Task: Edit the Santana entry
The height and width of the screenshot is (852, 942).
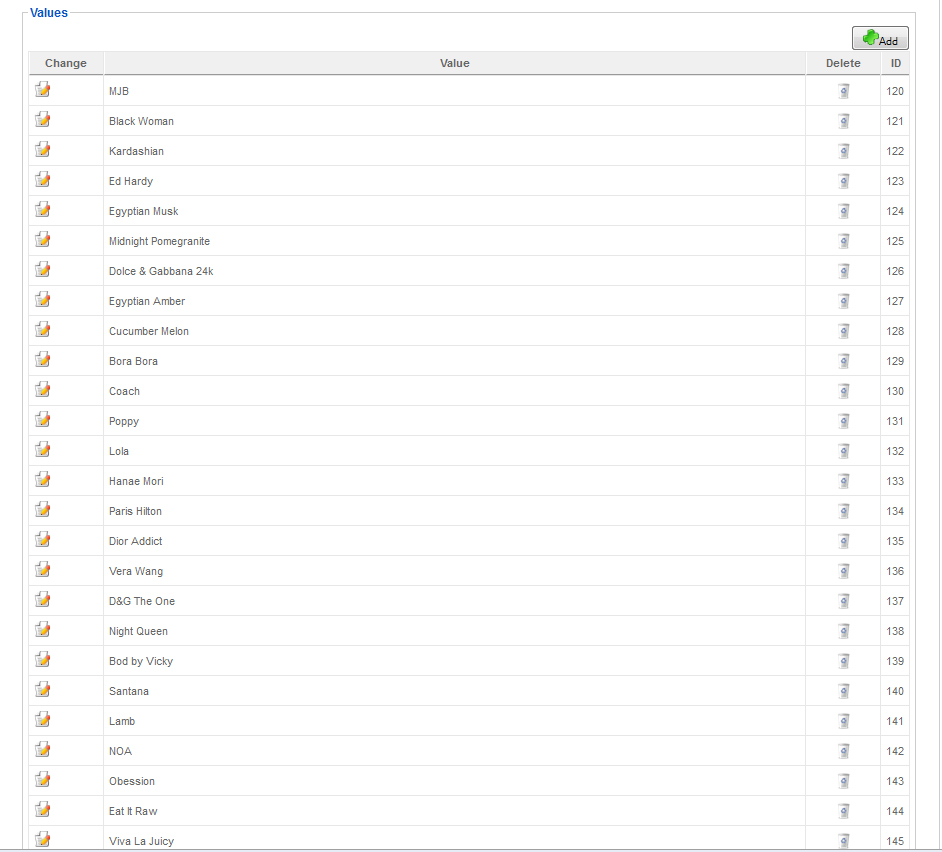Action: [x=43, y=690]
